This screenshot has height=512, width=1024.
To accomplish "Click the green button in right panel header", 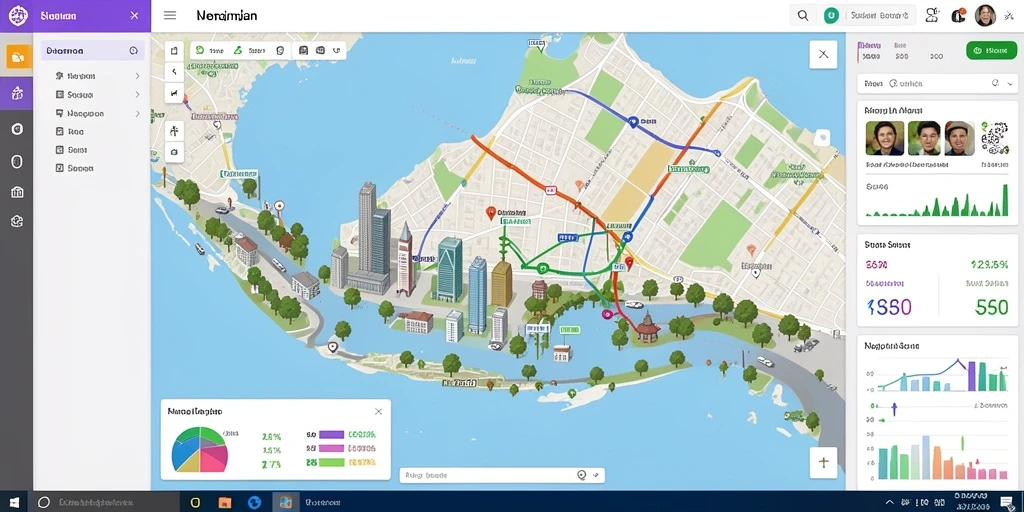I will [x=991, y=50].
